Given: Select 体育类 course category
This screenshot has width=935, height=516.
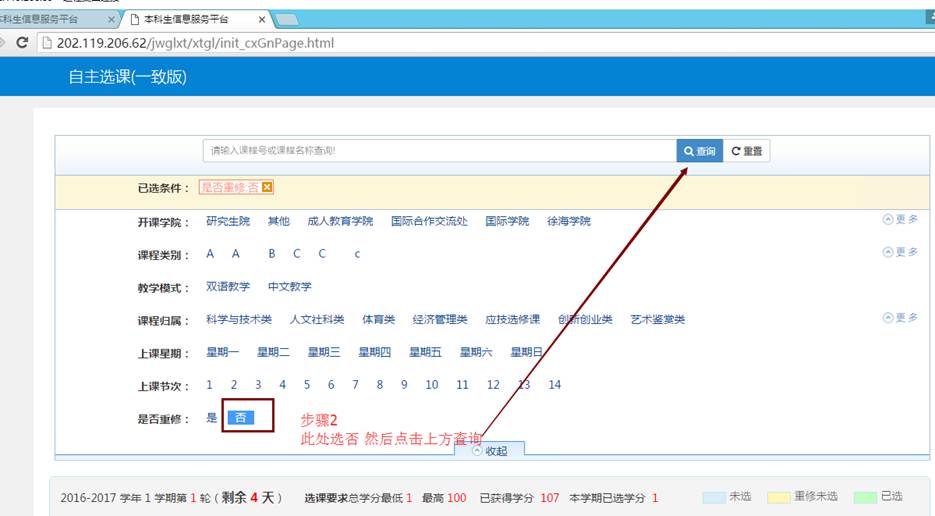Looking at the screenshot, I should (378, 320).
